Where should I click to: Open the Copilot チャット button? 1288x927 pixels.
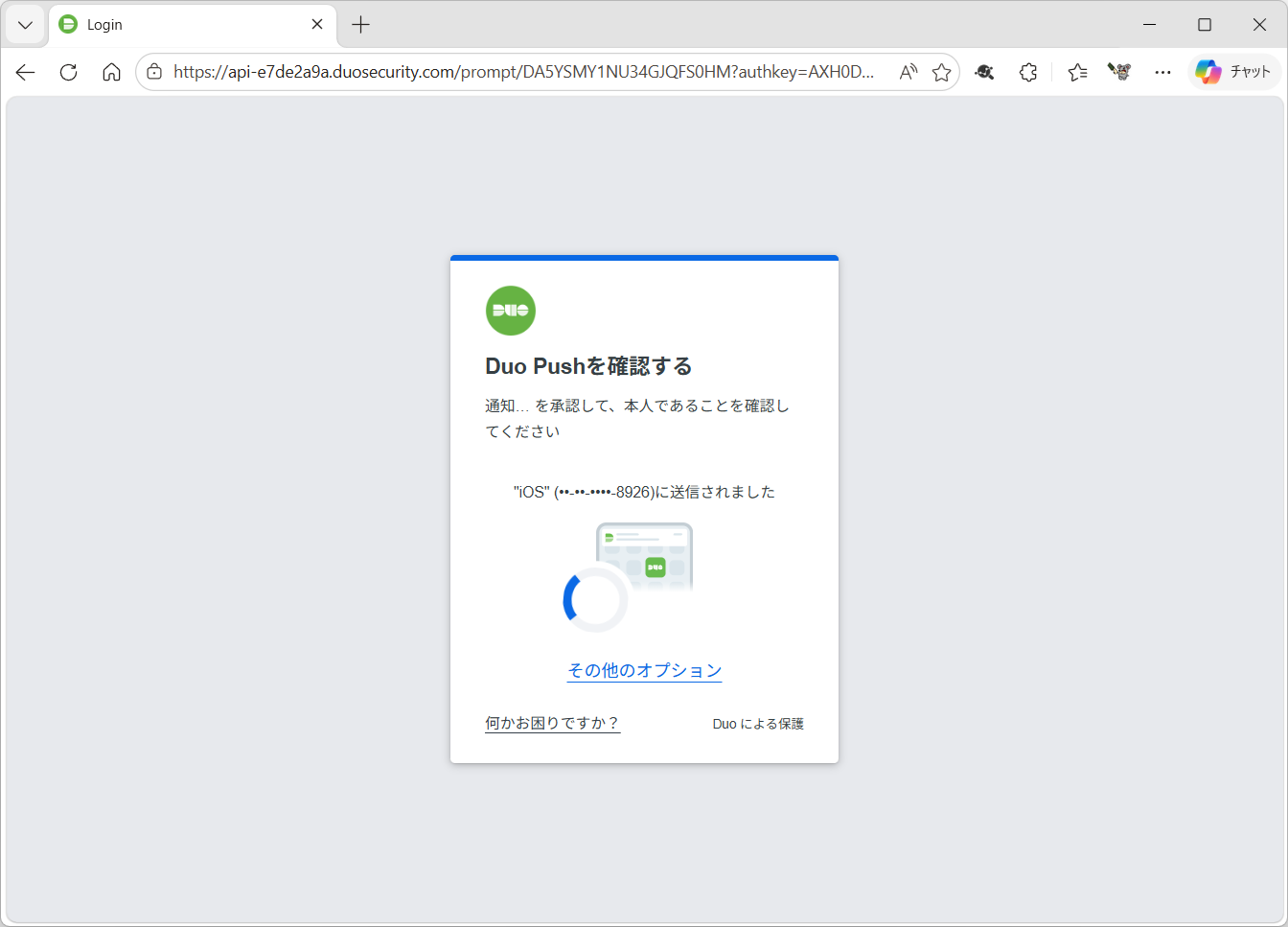click(x=1234, y=72)
